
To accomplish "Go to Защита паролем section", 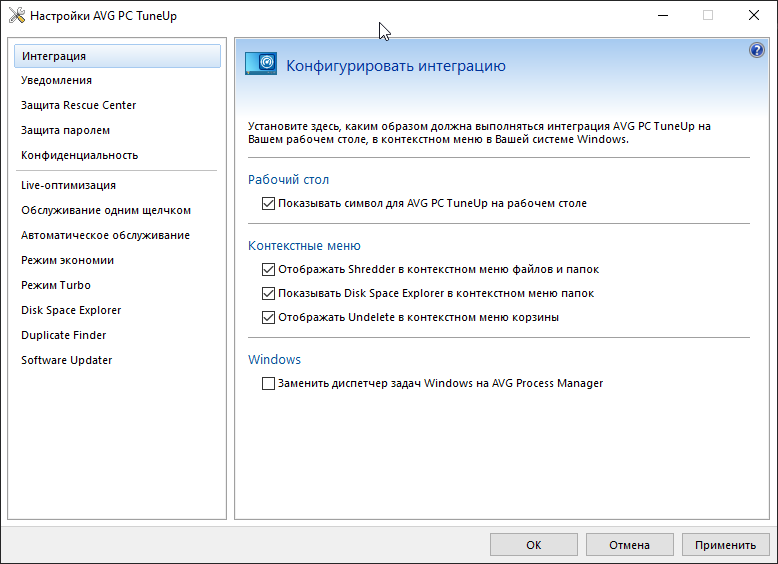I will [x=65, y=130].
